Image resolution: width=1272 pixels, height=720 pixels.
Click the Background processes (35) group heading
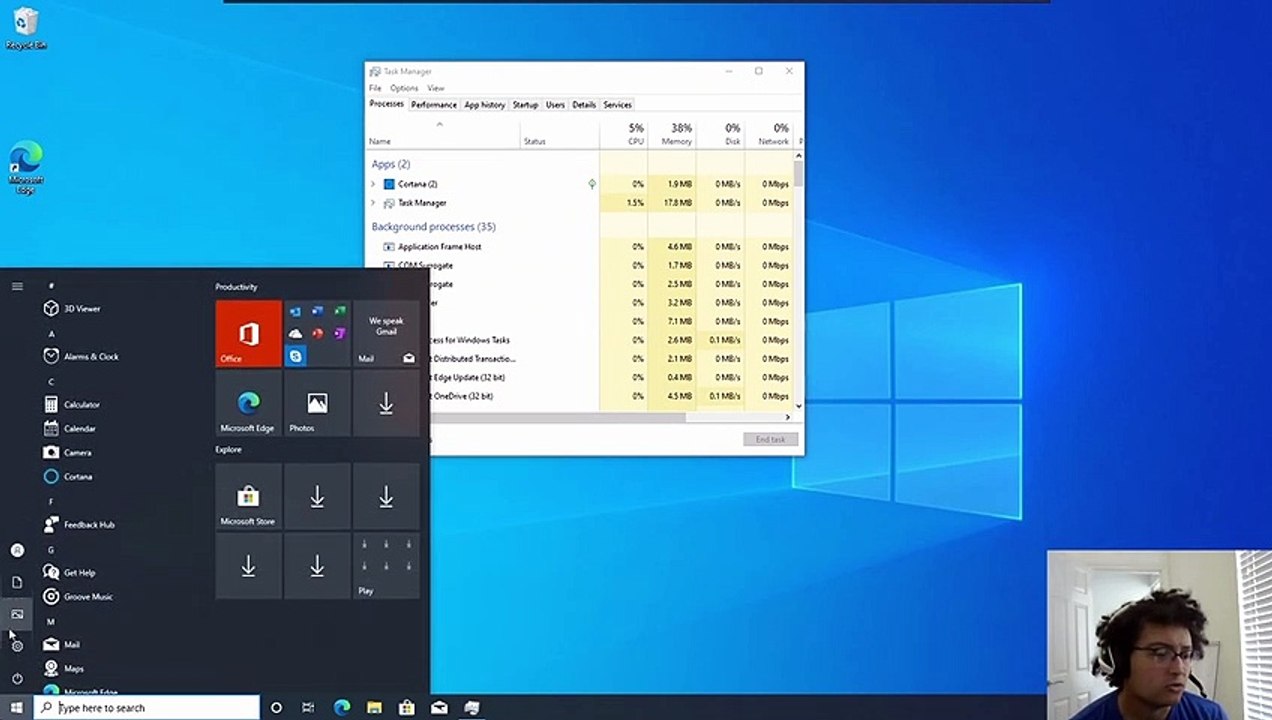[x=433, y=227]
